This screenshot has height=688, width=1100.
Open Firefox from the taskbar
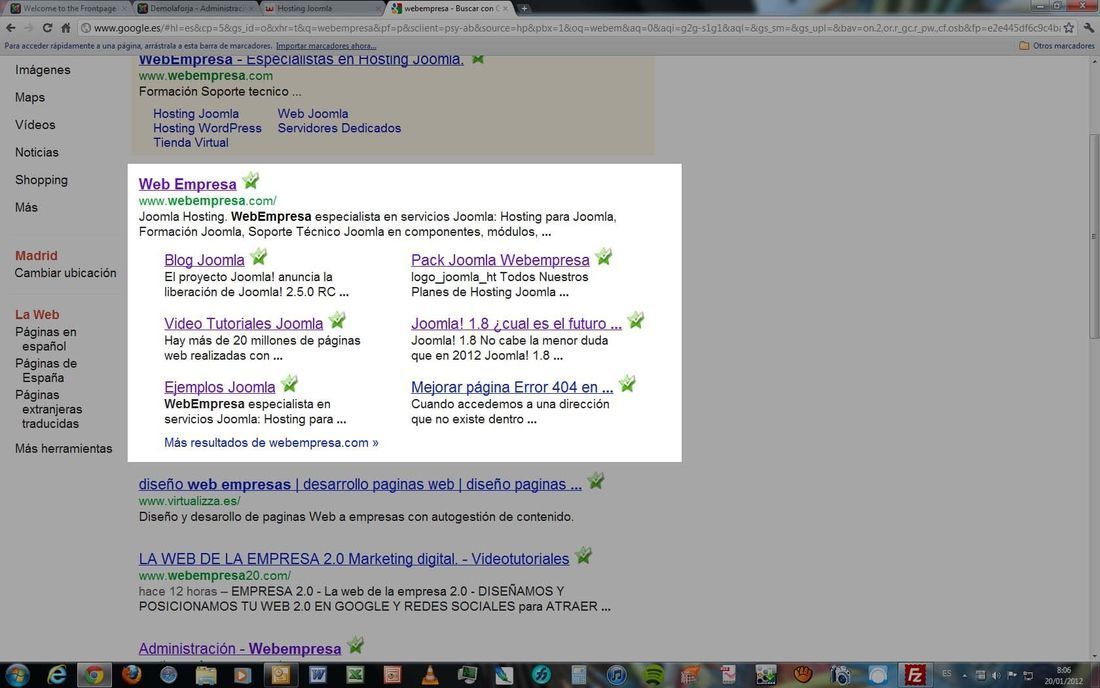[x=131, y=675]
